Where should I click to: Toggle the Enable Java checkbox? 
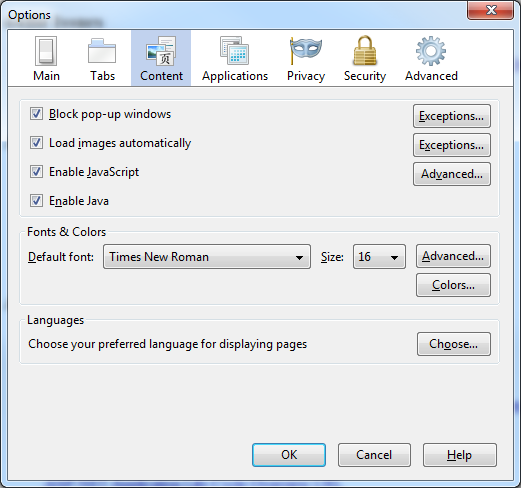(36, 201)
